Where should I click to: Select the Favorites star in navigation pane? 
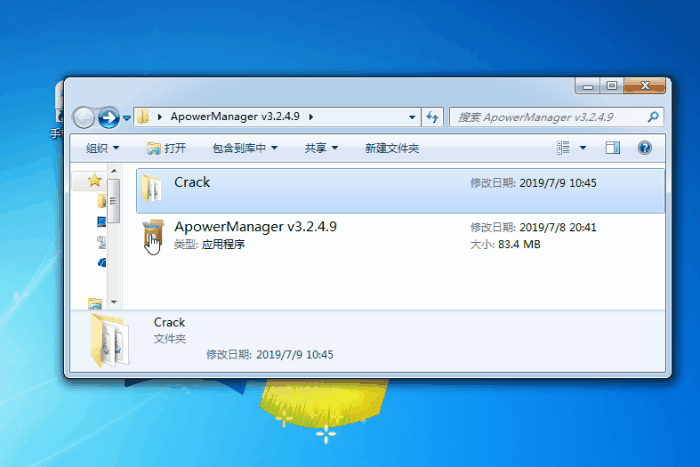[x=94, y=180]
